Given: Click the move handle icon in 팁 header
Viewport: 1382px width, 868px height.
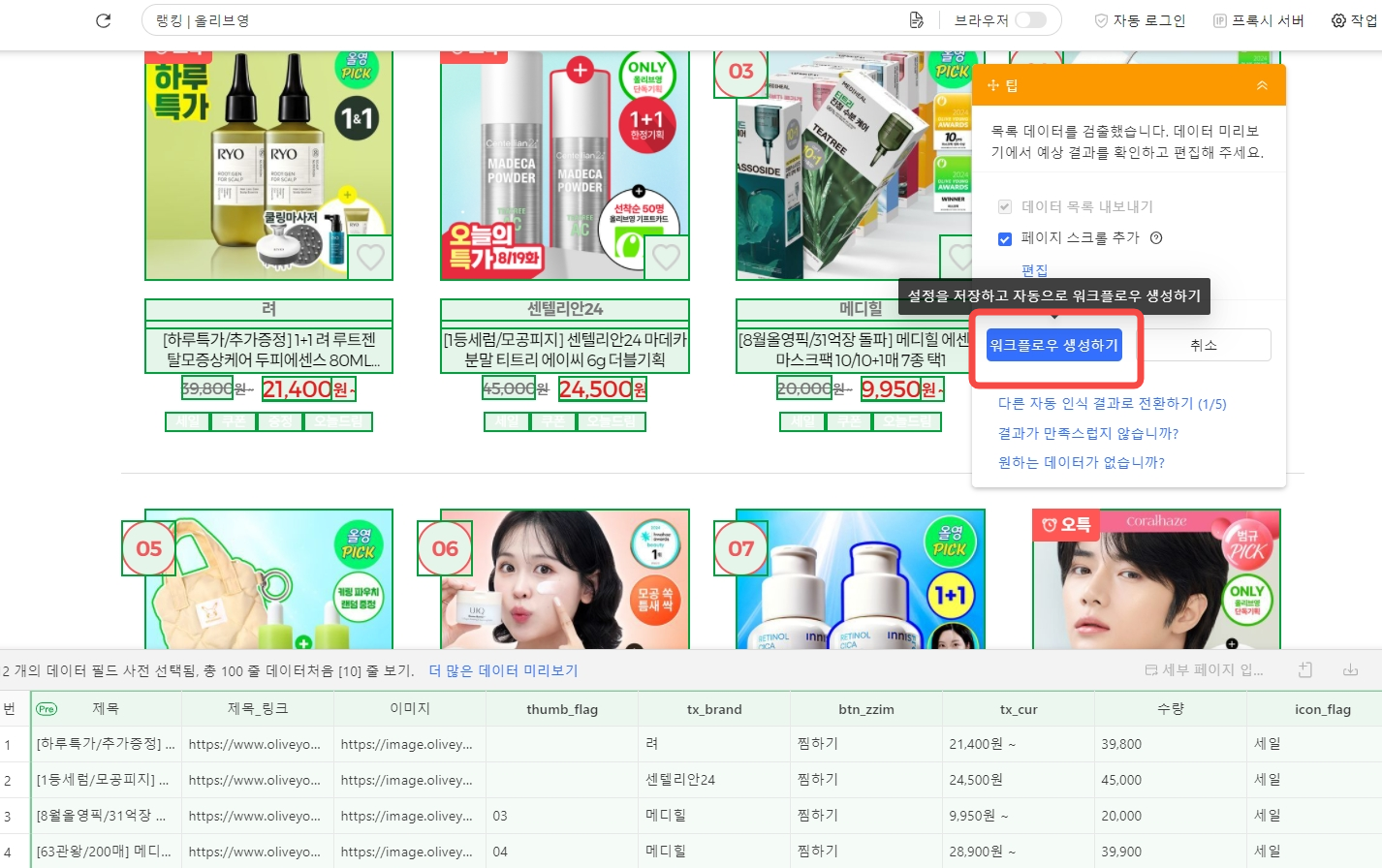Looking at the screenshot, I should [x=992, y=86].
